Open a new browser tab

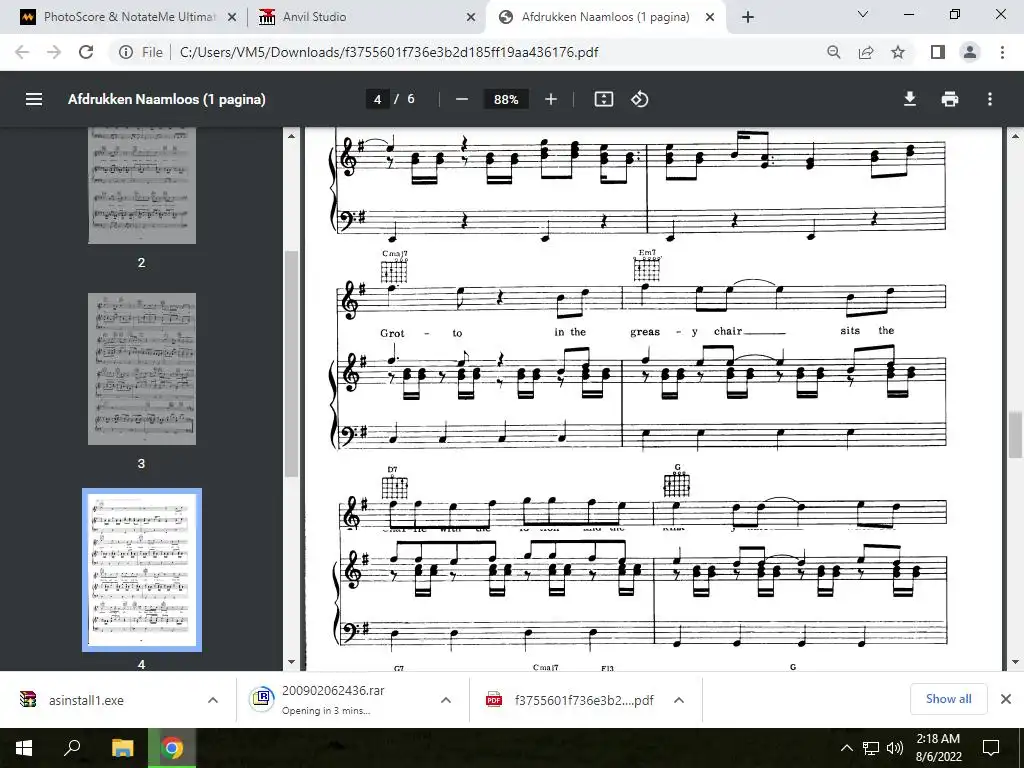748,18
